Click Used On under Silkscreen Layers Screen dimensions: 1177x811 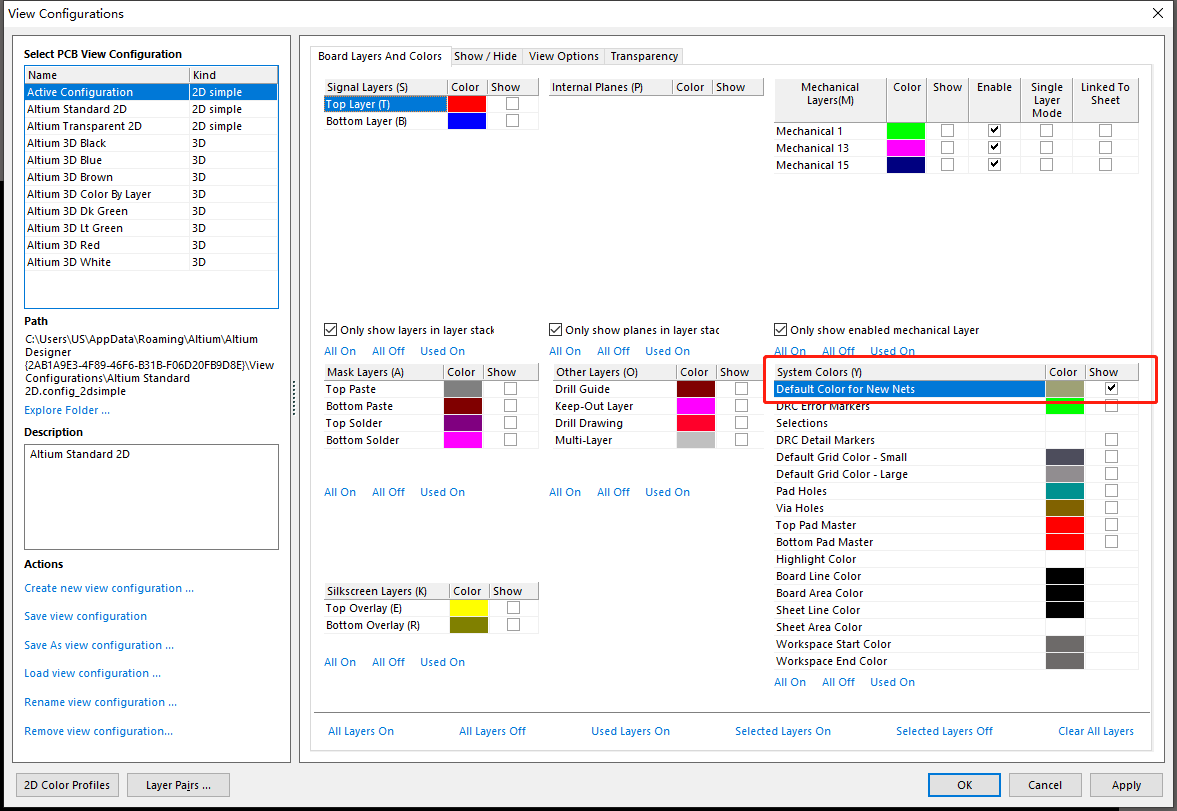(442, 662)
